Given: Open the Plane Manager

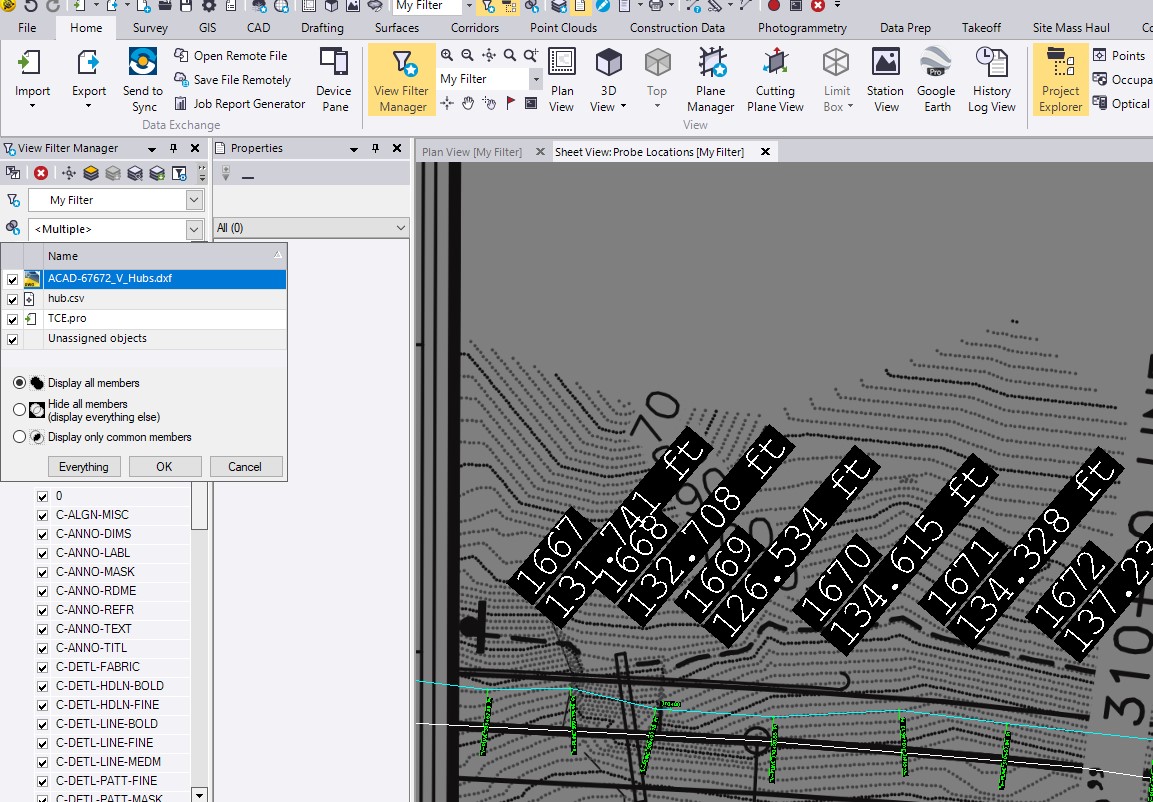Looking at the screenshot, I should click(711, 80).
